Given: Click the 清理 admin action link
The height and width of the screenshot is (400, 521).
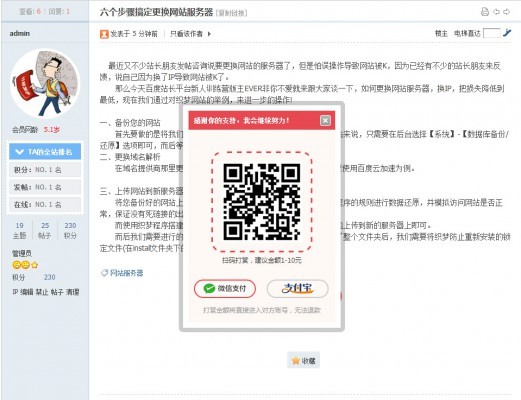Looking at the screenshot, I should point(72,292).
